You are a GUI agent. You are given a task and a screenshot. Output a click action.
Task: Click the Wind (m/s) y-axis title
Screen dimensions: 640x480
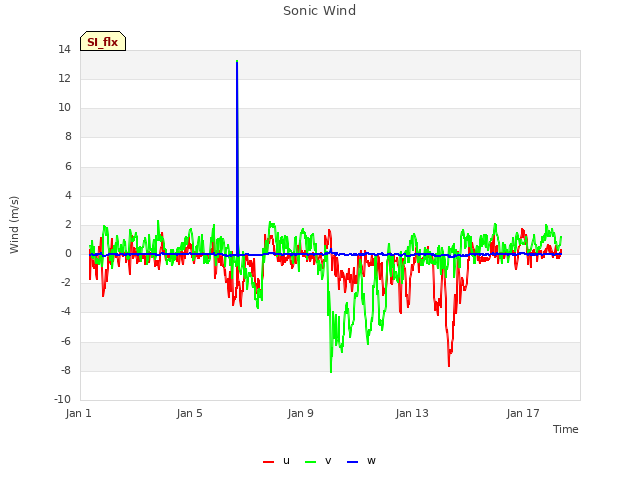pos(14,225)
